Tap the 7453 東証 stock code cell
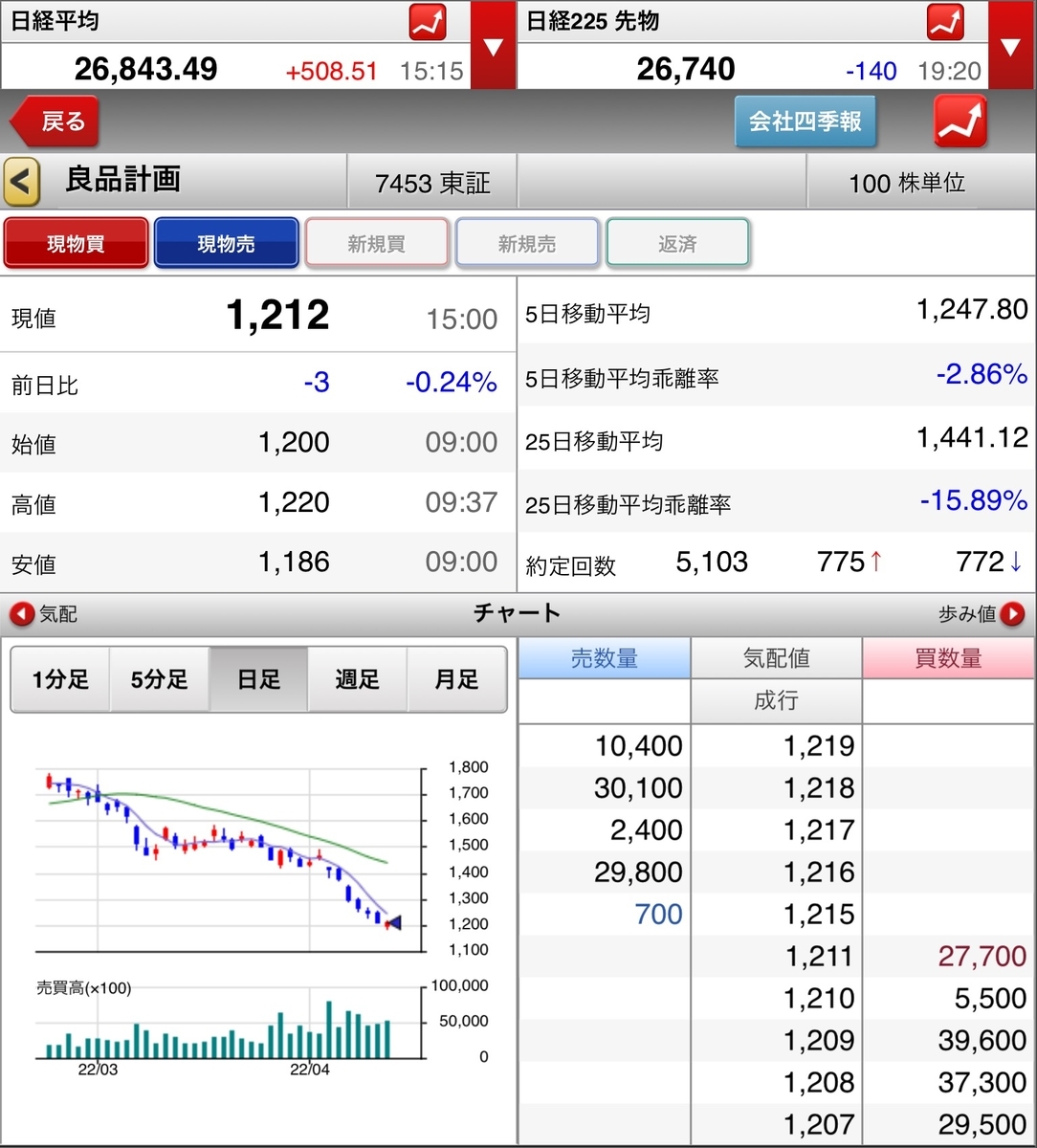The width and height of the screenshot is (1037, 1148). click(x=432, y=183)
